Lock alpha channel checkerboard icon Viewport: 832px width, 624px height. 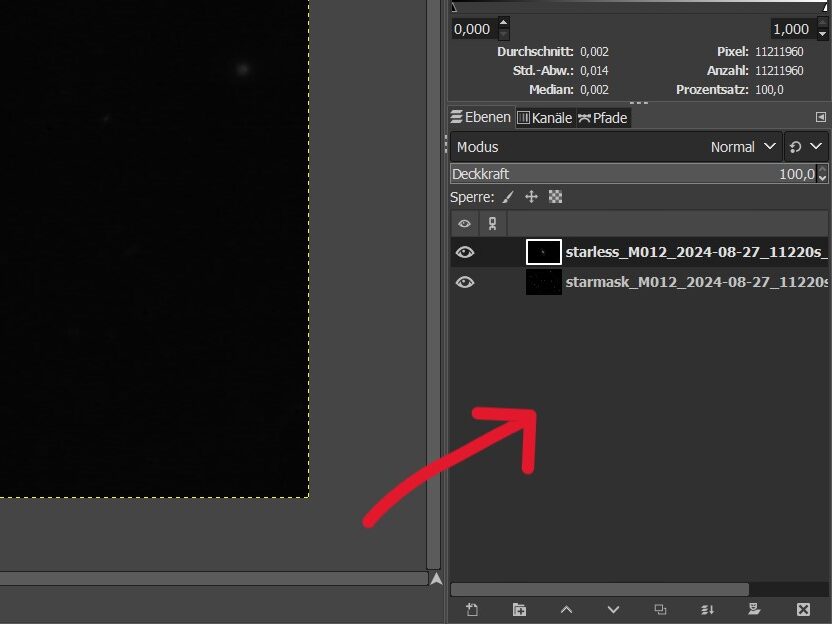pyautogui.click(x=556, y=197)
